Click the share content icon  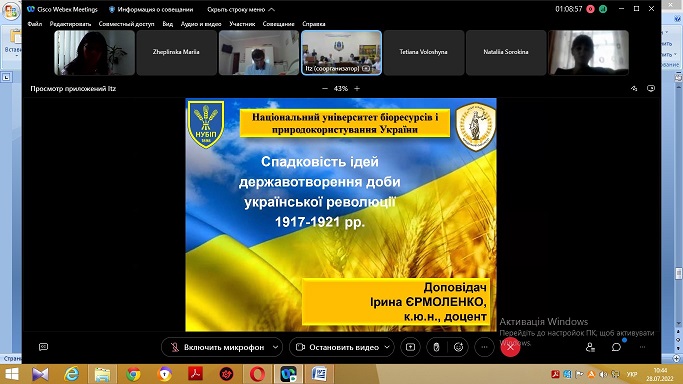tap(410, 347)
